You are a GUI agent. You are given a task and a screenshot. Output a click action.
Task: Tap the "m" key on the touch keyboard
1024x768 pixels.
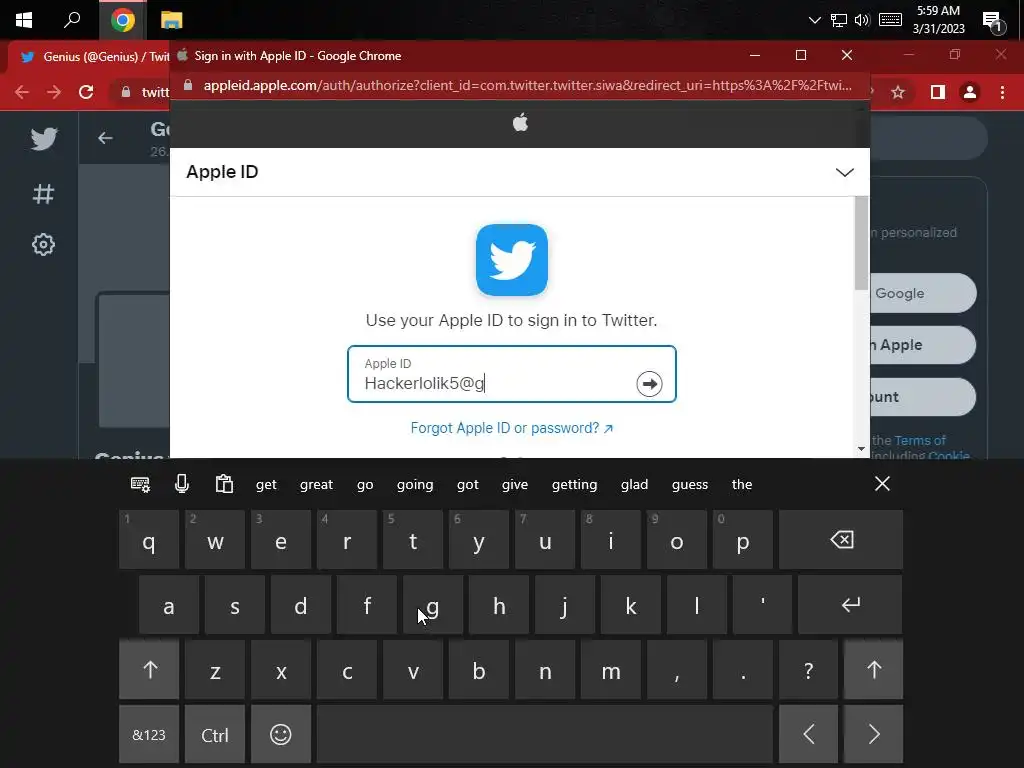611,671
